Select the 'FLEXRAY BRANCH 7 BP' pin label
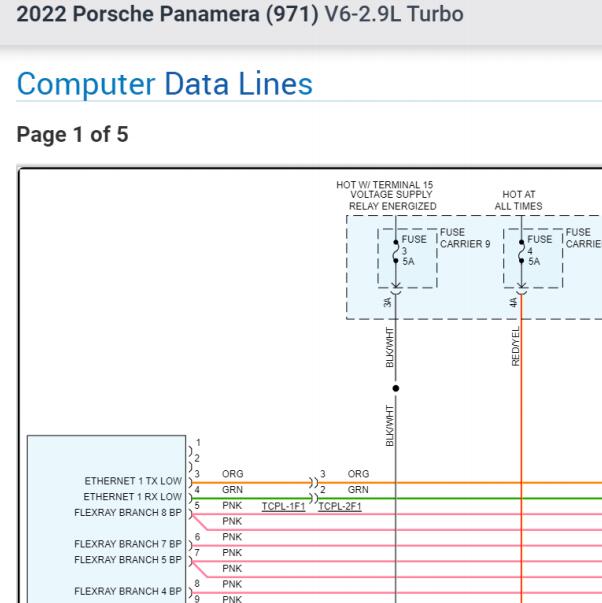Image resolution: width=602 pixels, height=603 pixels. [128, 544]
